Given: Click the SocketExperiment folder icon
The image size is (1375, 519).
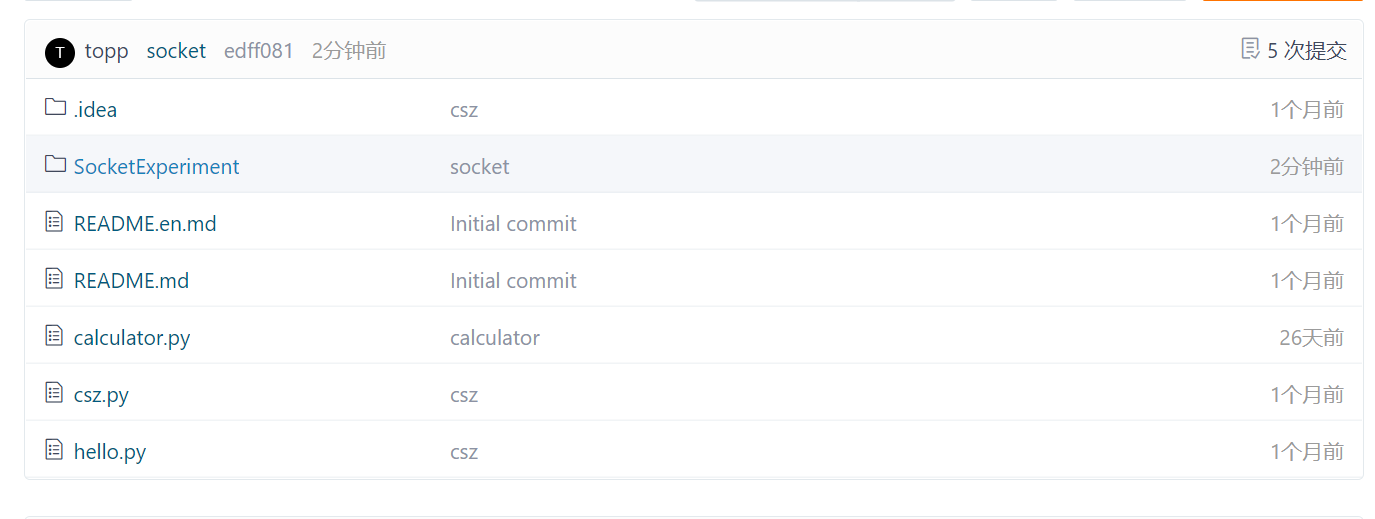Looking at the screenshot, I should [x=55, y=165].
